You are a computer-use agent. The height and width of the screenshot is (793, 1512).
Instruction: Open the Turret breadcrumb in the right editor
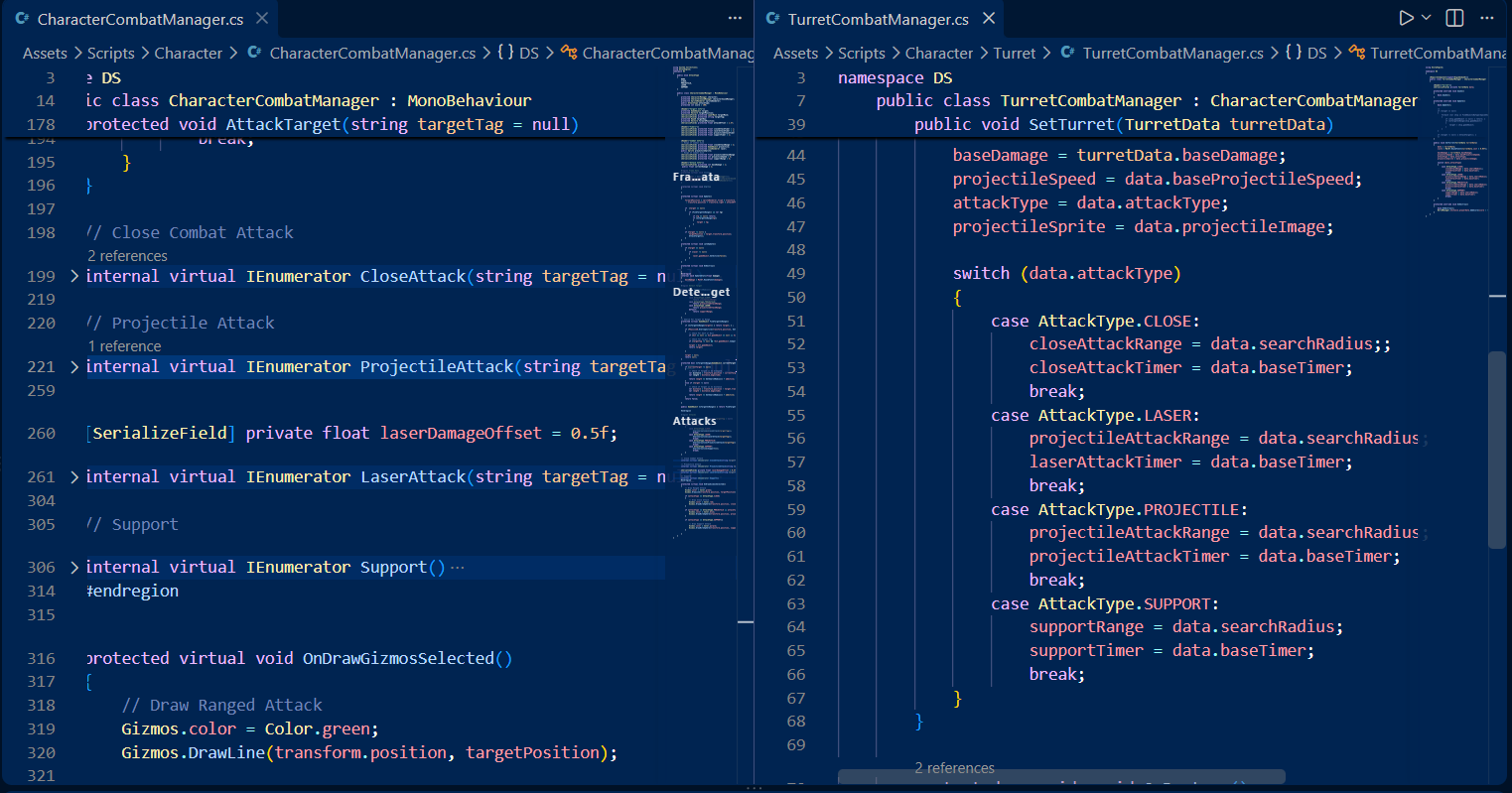tap(1014, 54)
